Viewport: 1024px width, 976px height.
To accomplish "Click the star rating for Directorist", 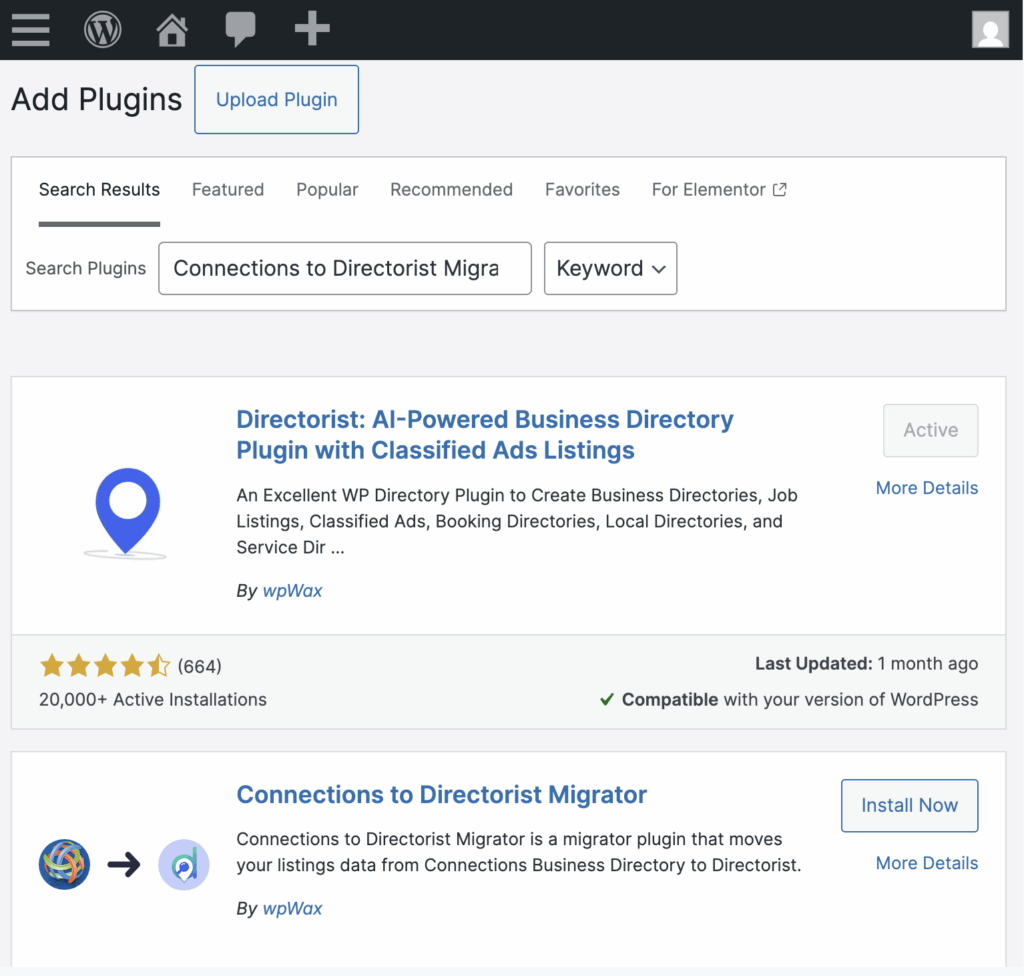I will [104, 666].
